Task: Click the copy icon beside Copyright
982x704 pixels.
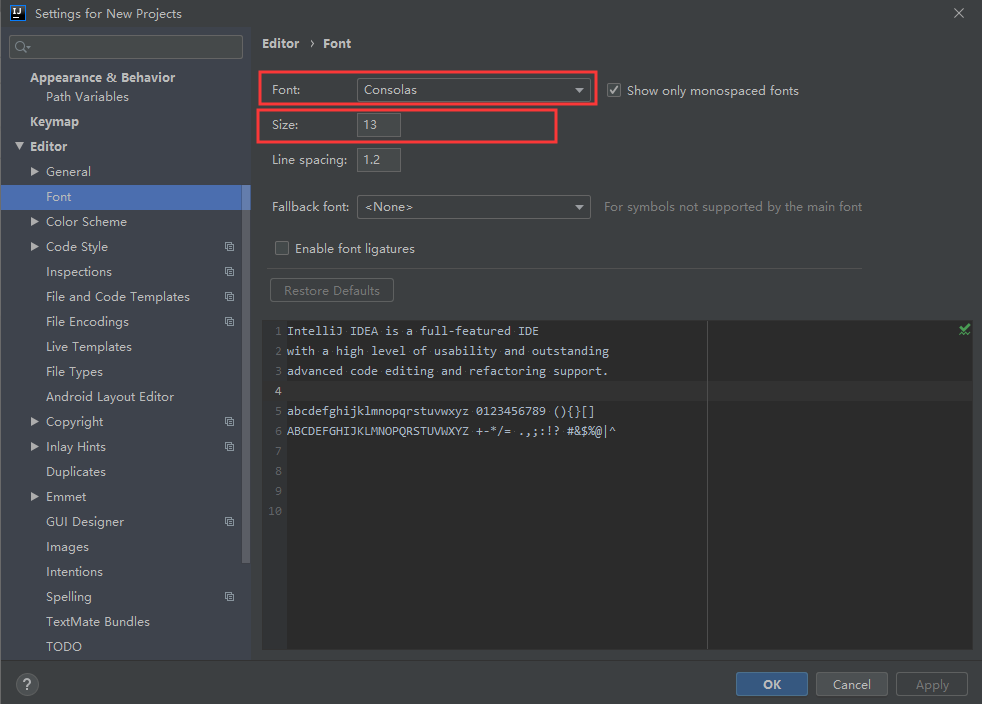Action: pyautogui.click(x=230, y=422)
